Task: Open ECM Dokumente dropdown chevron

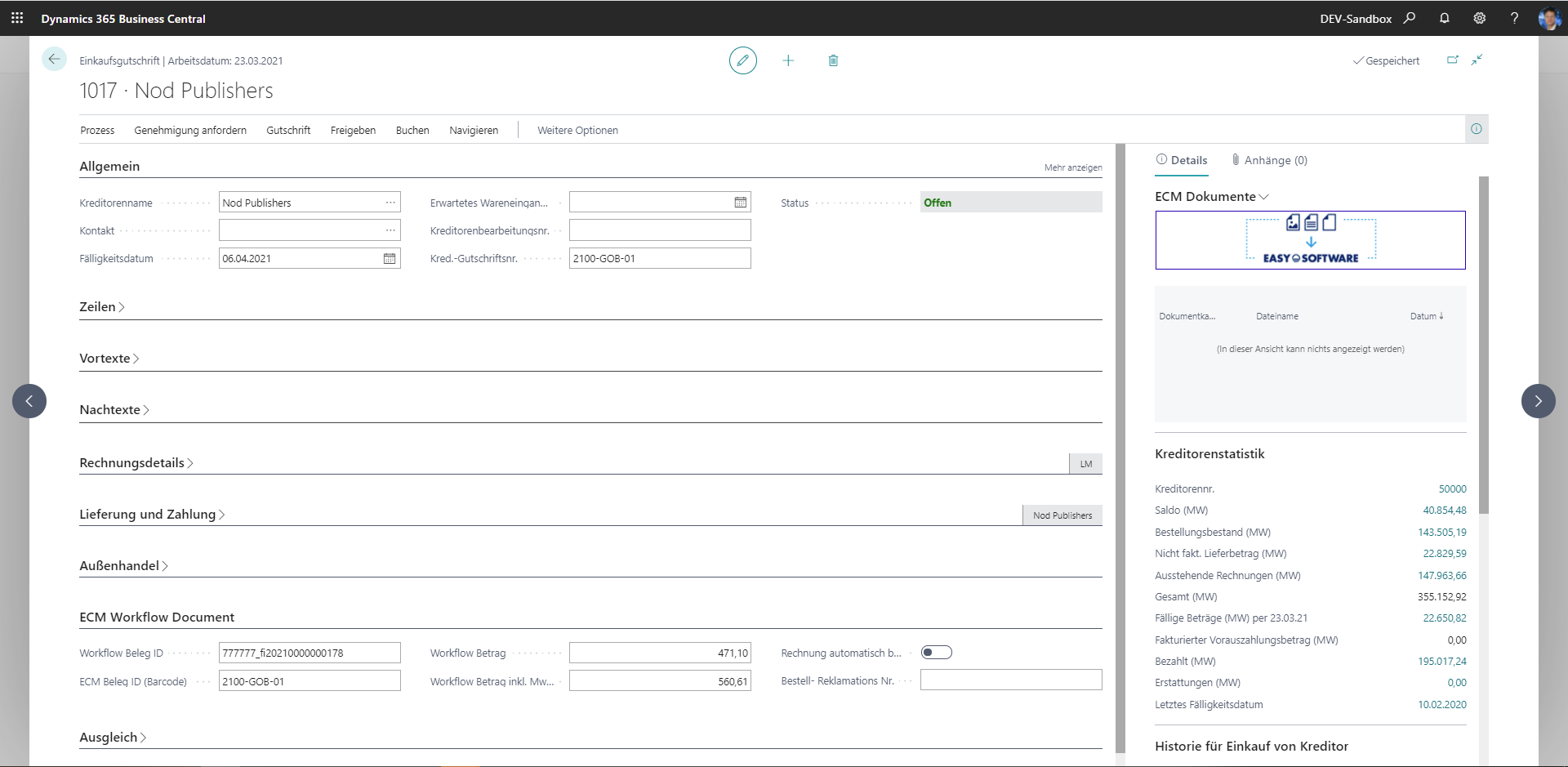Action: tap(1264, 197)
